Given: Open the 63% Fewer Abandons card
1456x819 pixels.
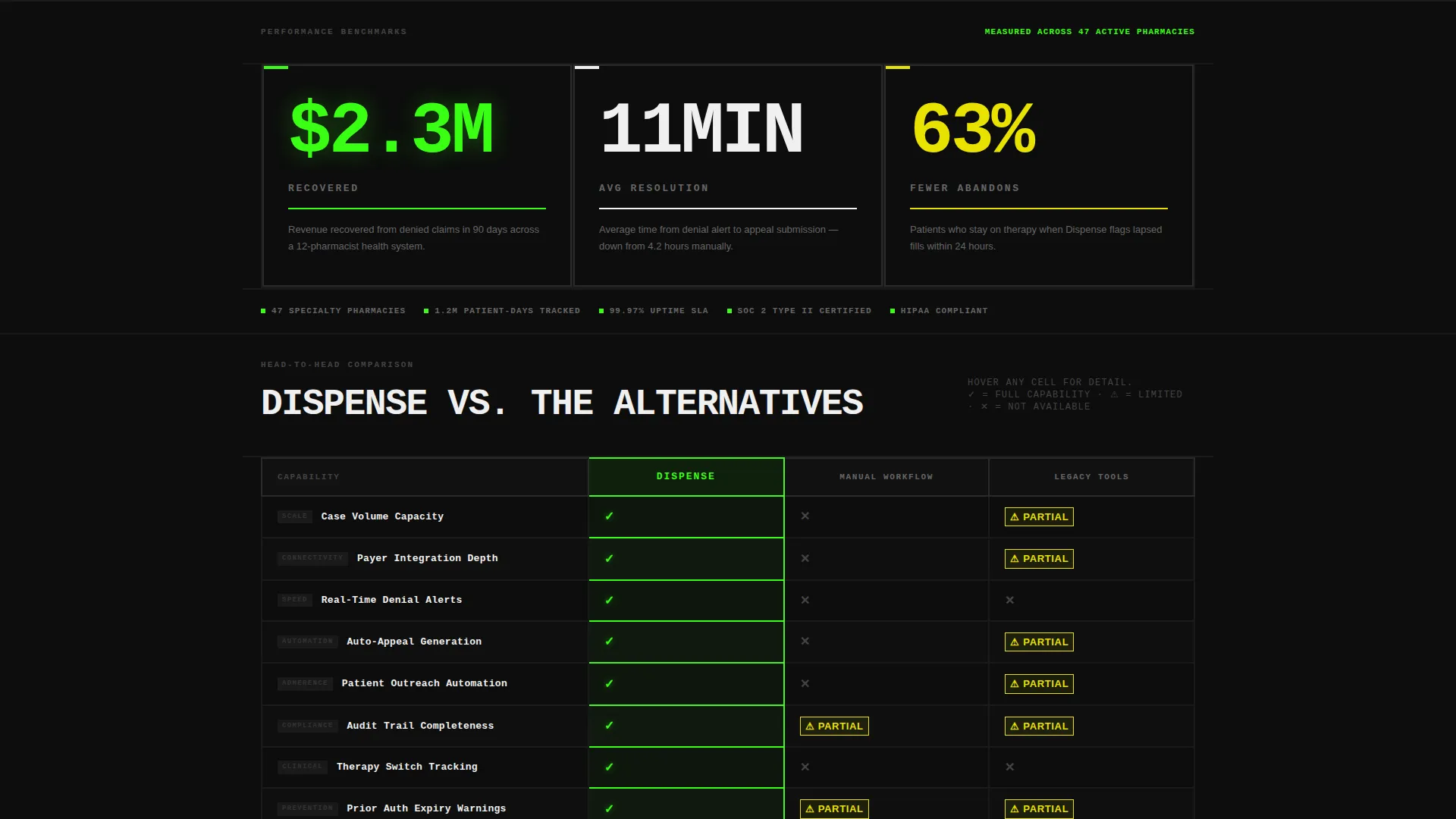Looking at the screenshot, I should pos(1039,175).
